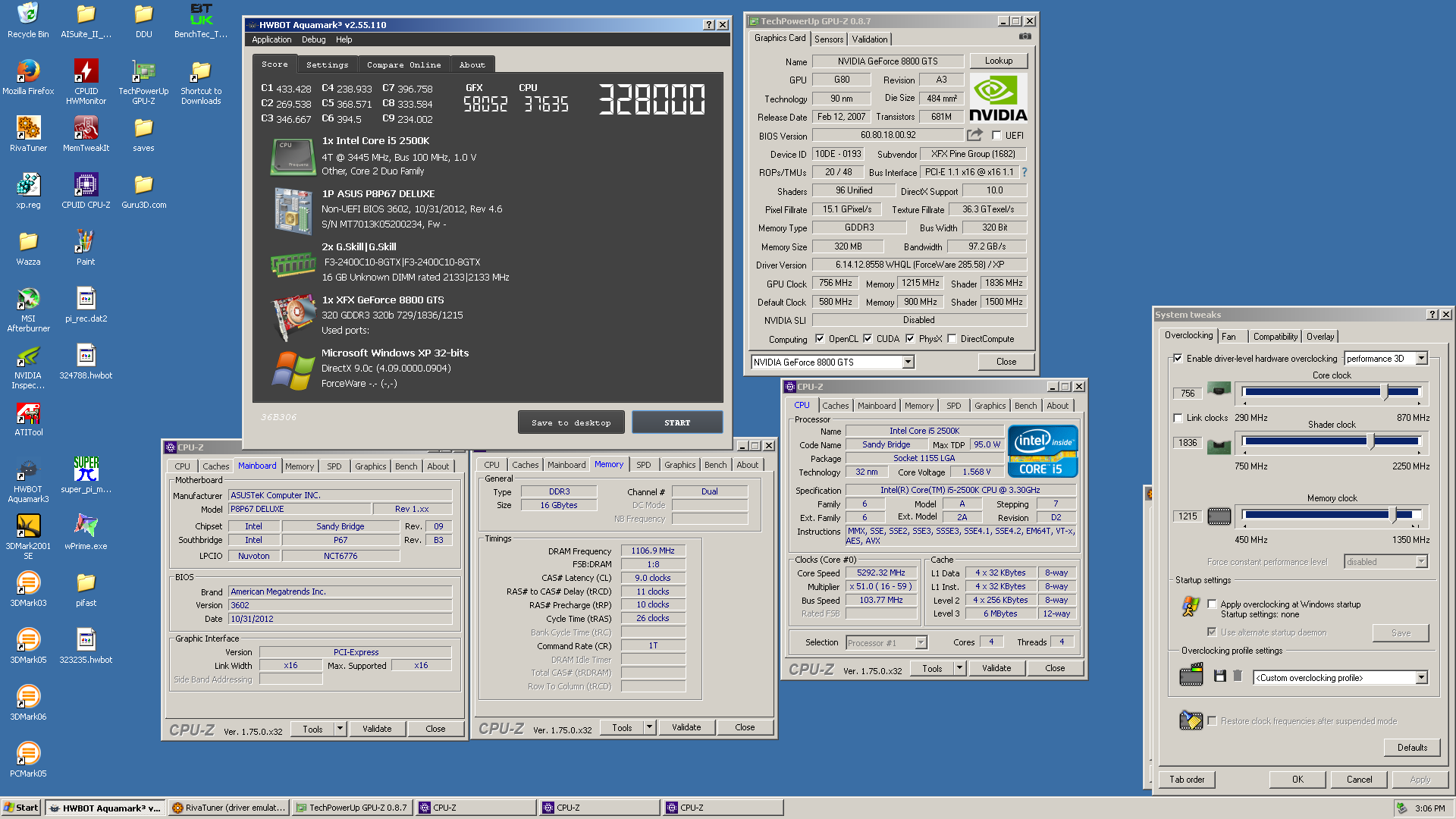Open the Recycle Bin desktop icon
The width and height of the screenshot is (1456, 819).
point(28,20)
